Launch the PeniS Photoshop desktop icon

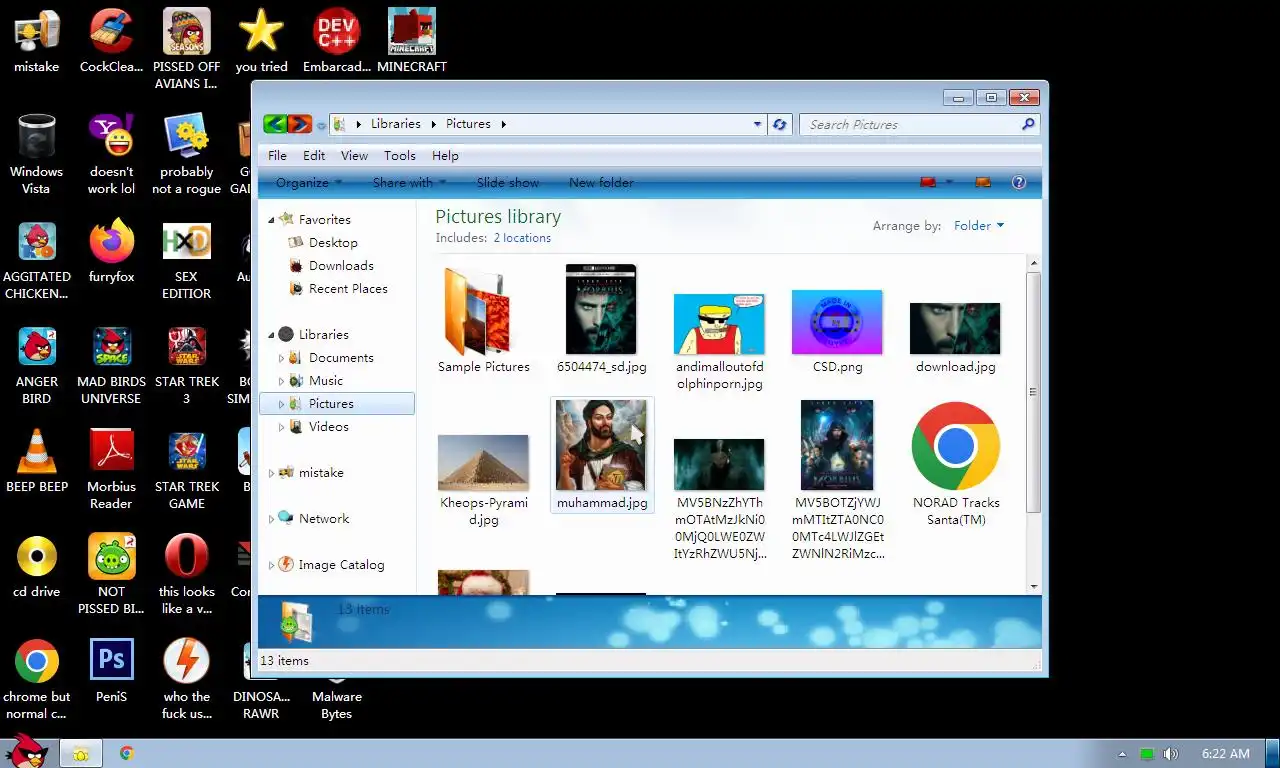[x=111, y=670]
